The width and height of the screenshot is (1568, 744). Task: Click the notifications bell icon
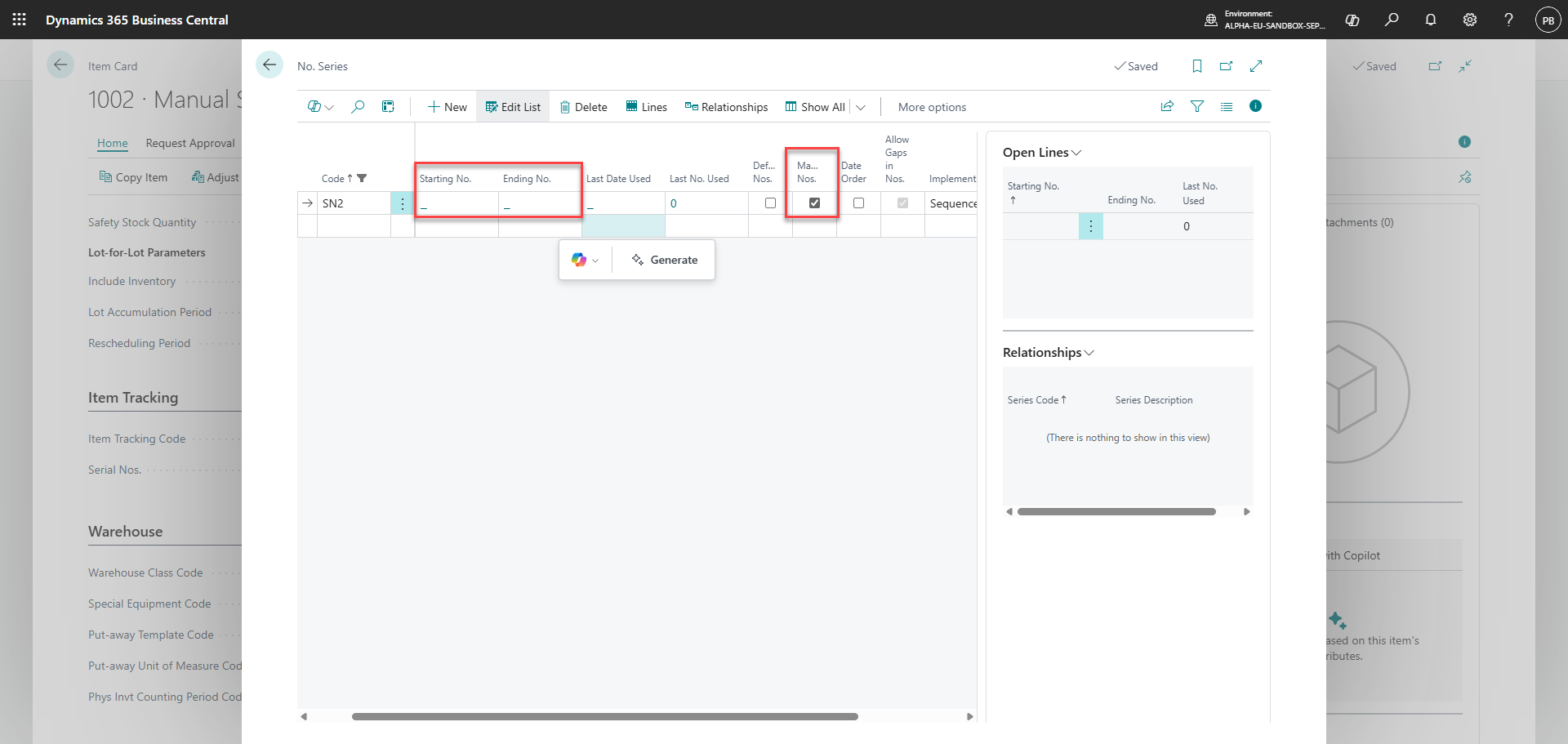[1431, 20]
